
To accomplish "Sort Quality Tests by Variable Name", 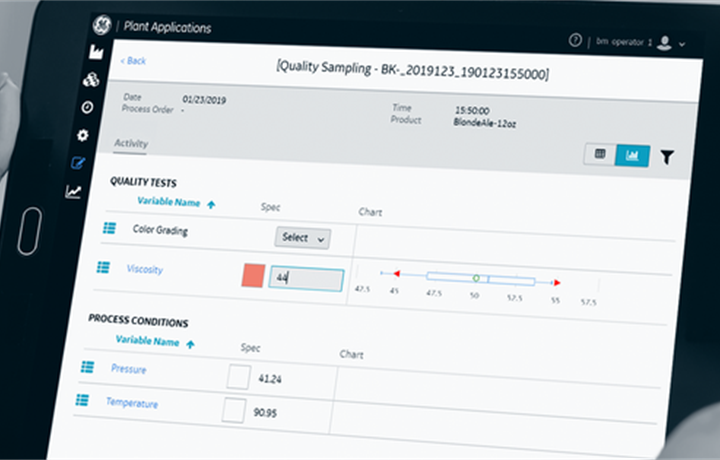I will point(169,202).
